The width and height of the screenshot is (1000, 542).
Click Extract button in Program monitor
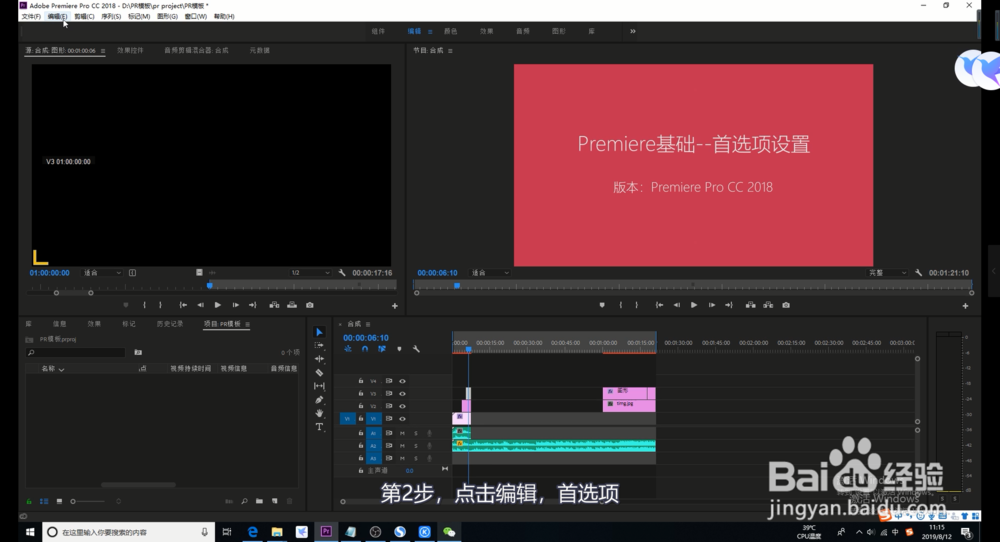pos(768,305)
